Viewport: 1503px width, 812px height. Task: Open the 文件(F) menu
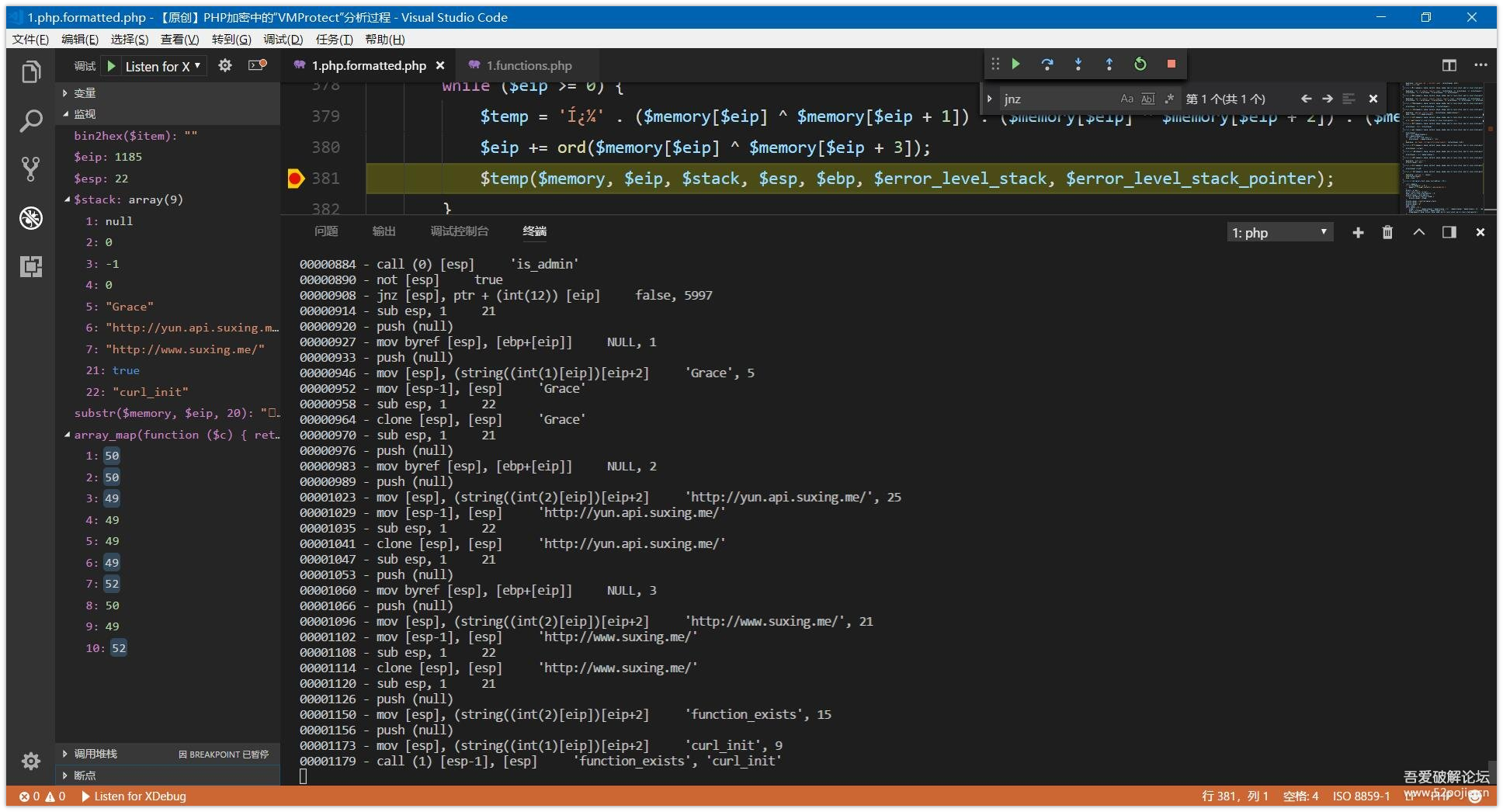tap(30, 40)
